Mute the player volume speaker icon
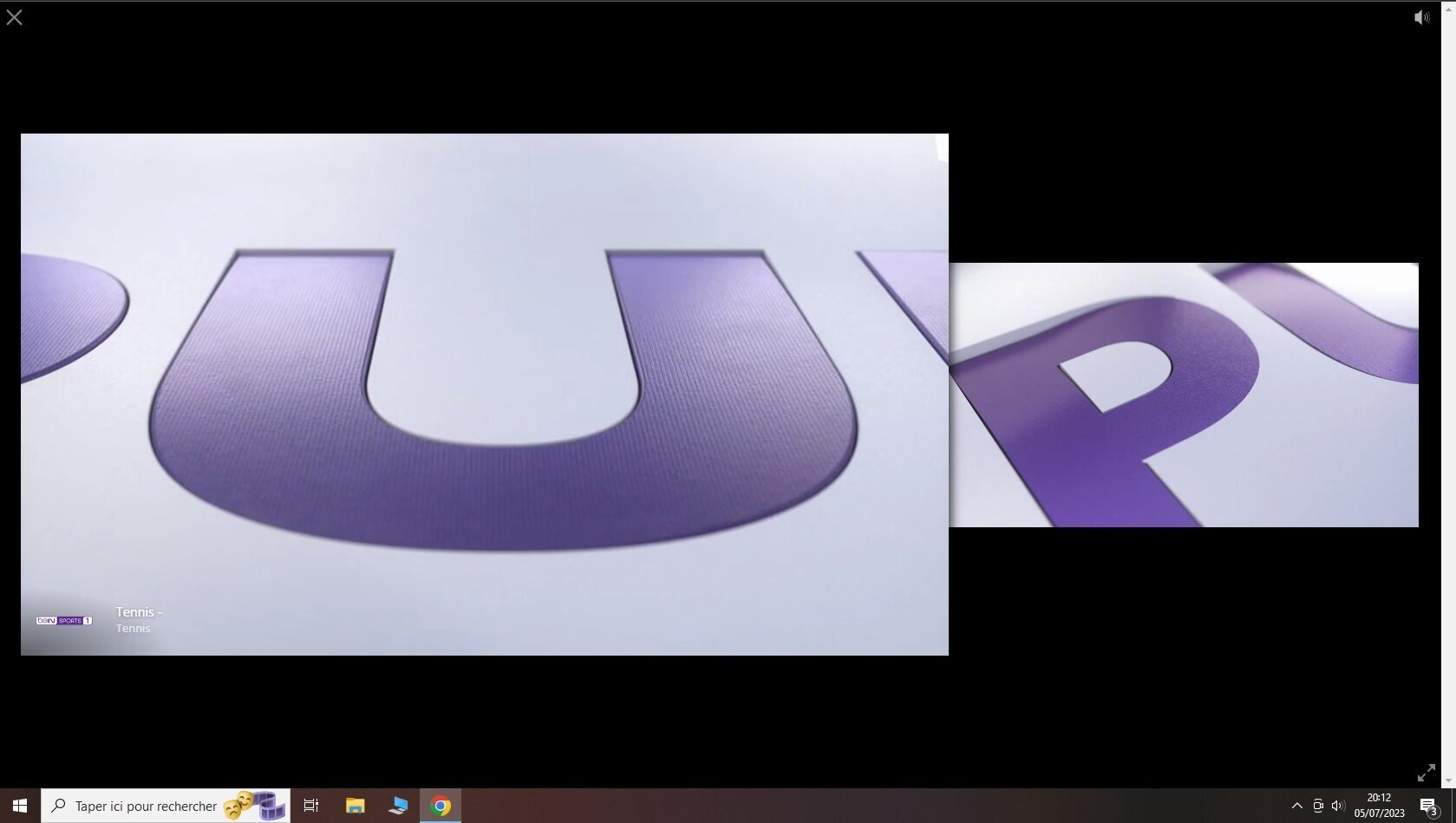 (x=1421, y=17)
